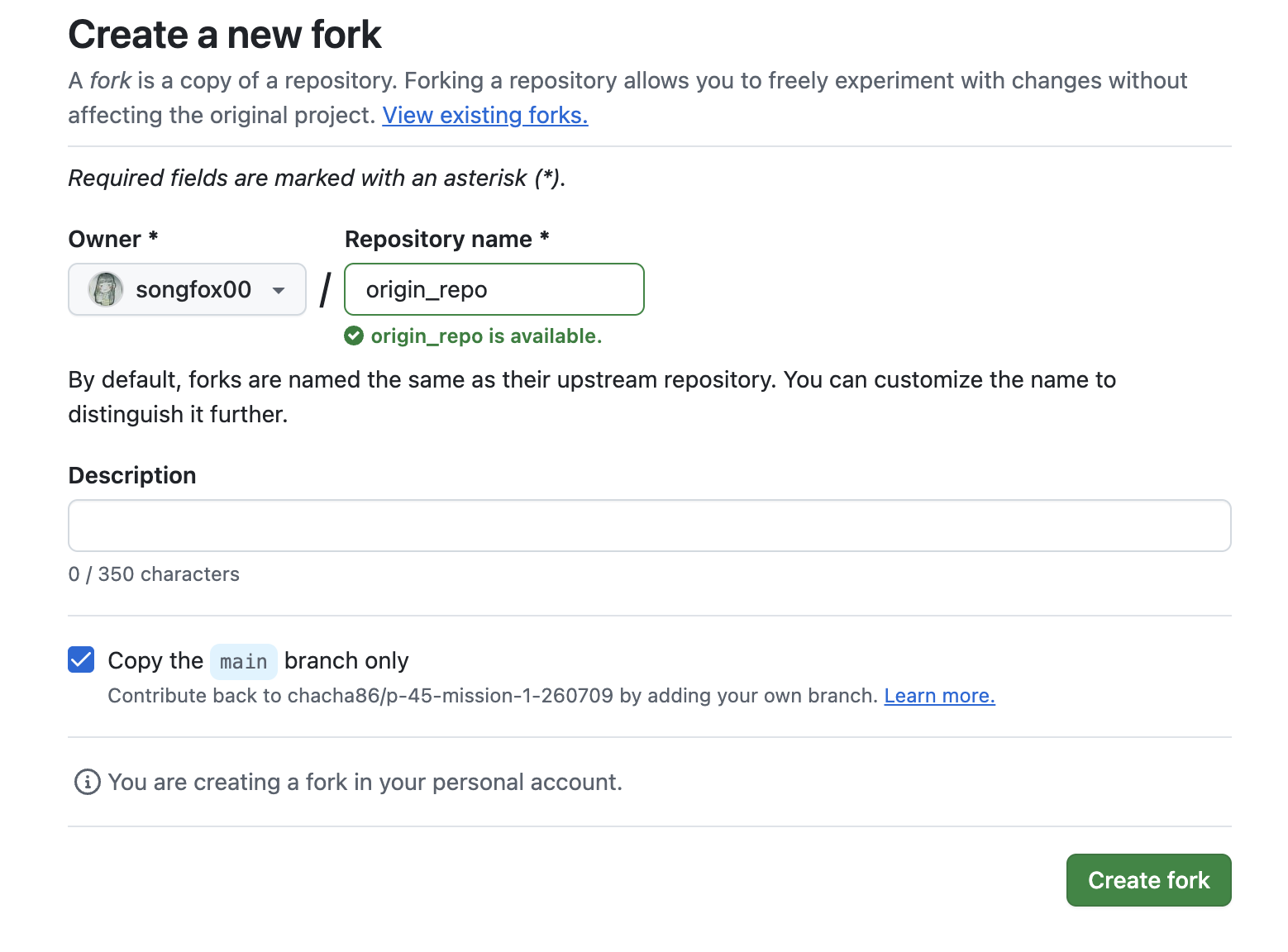
Task: Click the info icon beside personal account note
Action: click(88, 782)
